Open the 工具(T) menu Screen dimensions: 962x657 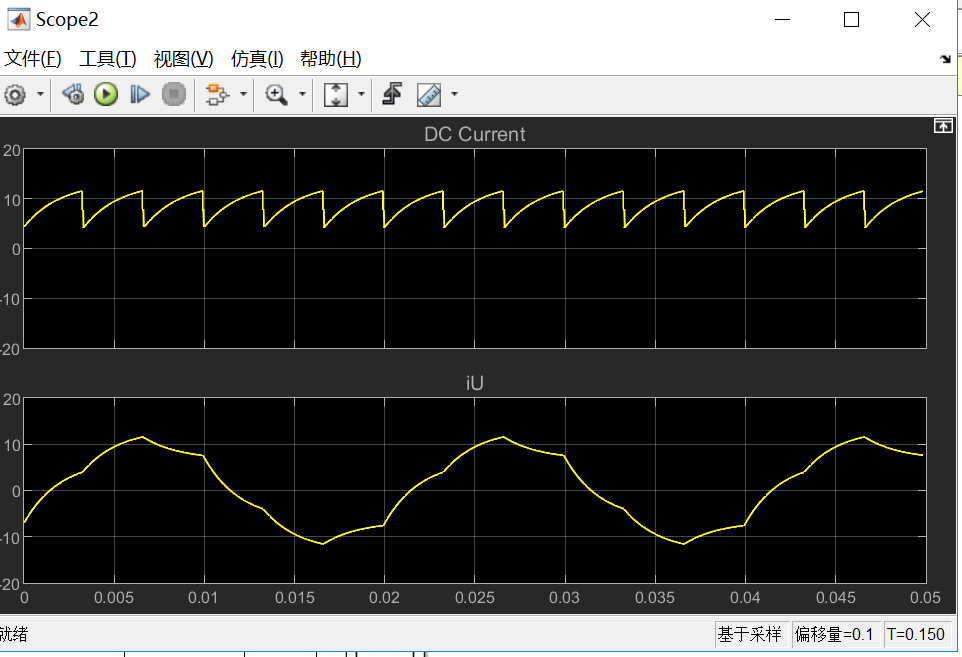coord(107,59)
